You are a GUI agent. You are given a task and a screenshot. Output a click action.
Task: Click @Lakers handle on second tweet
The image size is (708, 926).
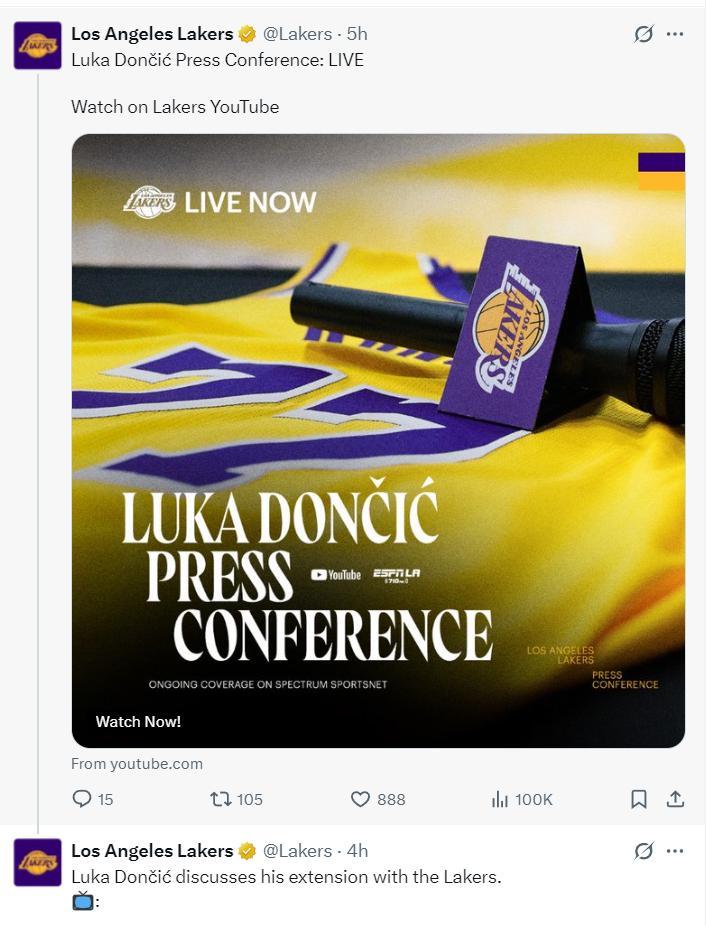tap(297, 851)
